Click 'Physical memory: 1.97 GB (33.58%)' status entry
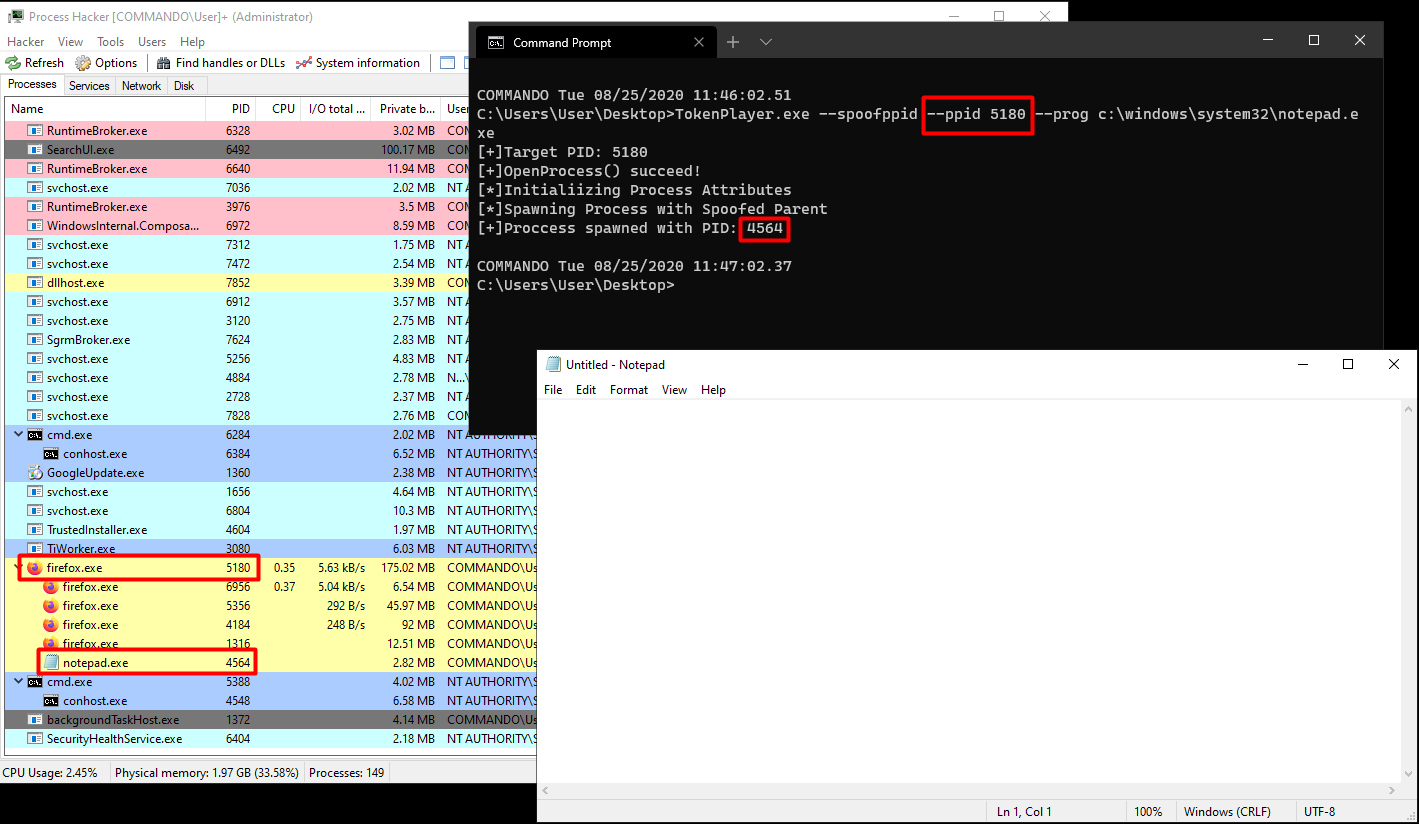Screen dimensions: 1419x824 click(207, 773)
